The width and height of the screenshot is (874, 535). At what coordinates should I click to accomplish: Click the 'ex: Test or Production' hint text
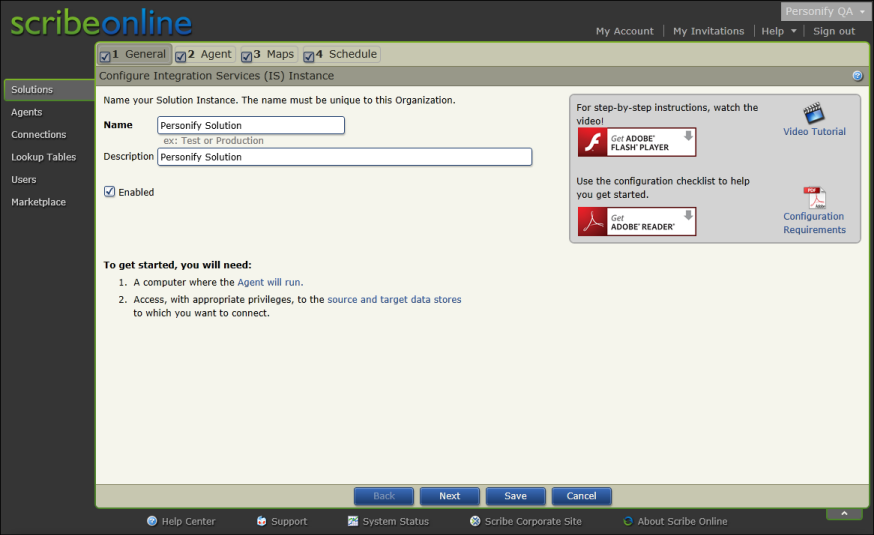tap(213, 141)
